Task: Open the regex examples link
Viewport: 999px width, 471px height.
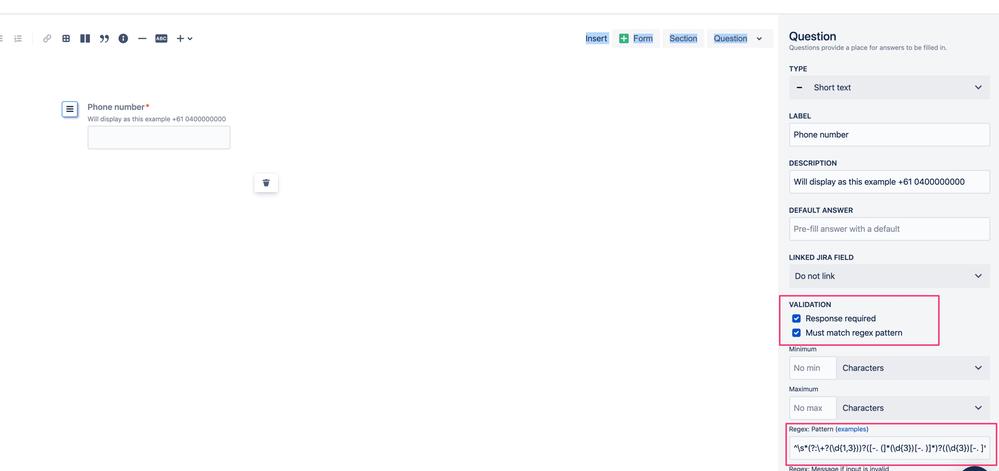Action: [x=852, y=429]
